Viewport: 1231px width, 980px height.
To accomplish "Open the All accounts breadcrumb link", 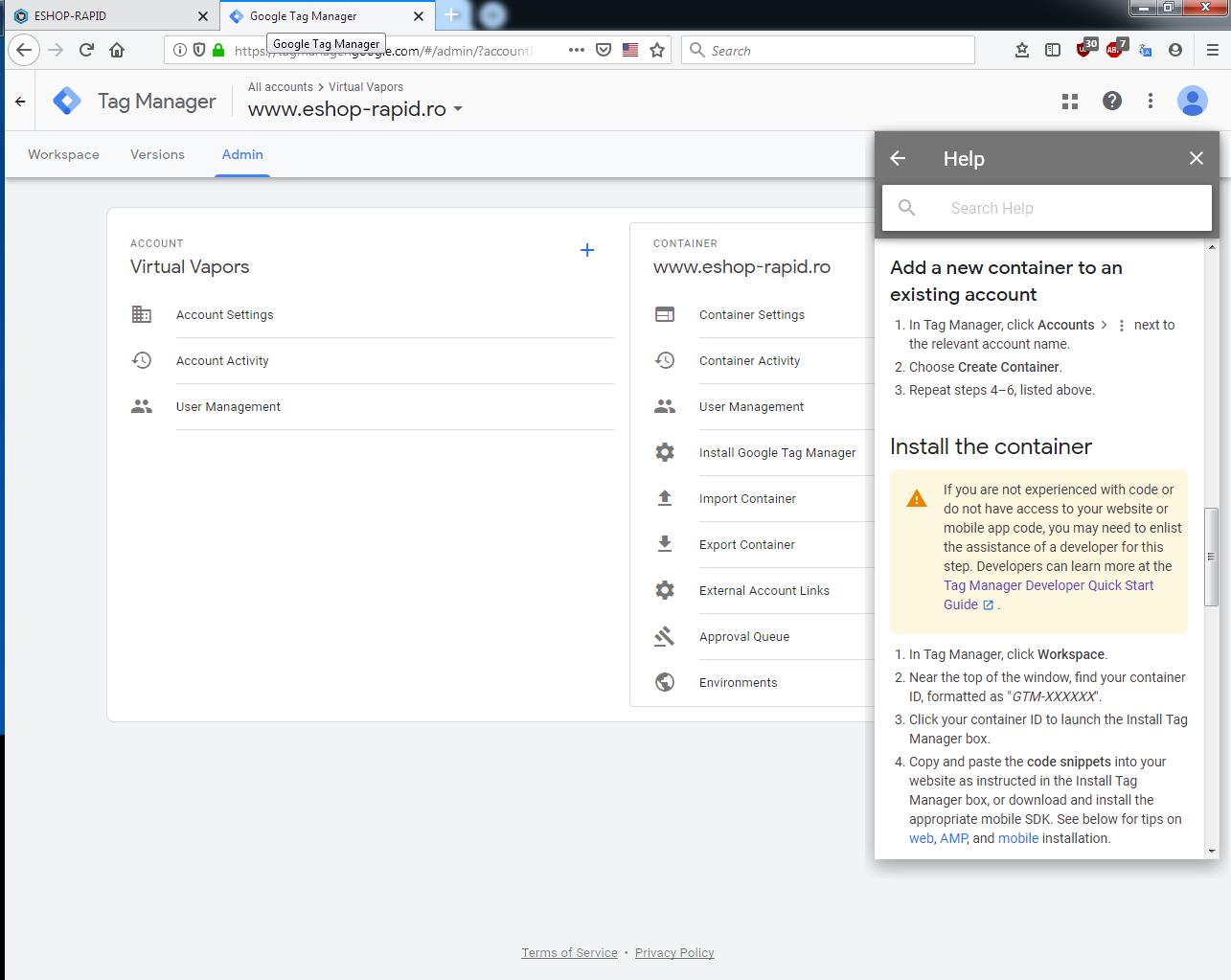I will tap(281, 87).
